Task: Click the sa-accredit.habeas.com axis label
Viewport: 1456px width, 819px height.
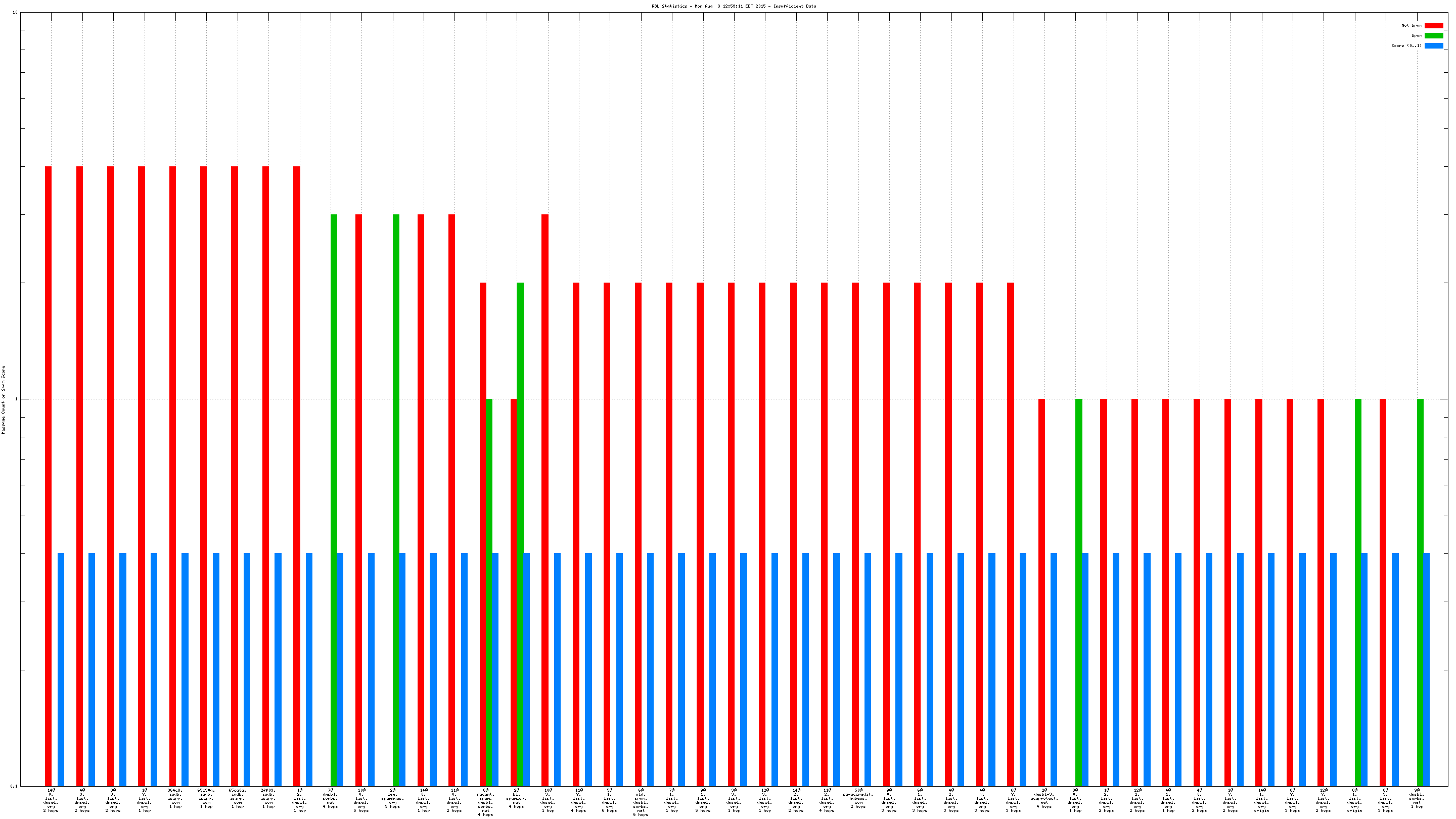Action: tap(858, 798)
